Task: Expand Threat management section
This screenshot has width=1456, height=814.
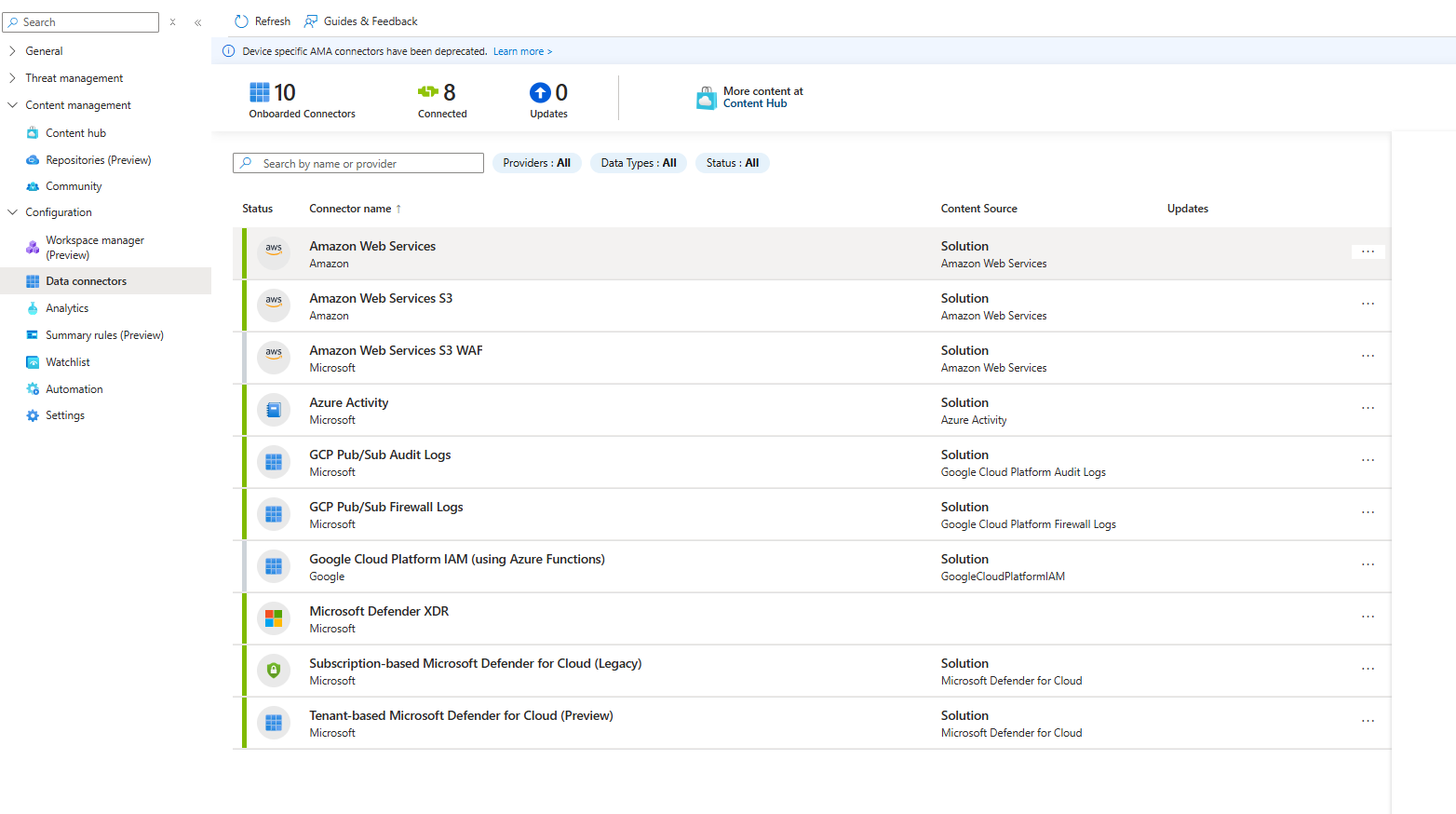Action: click(12, 78)
